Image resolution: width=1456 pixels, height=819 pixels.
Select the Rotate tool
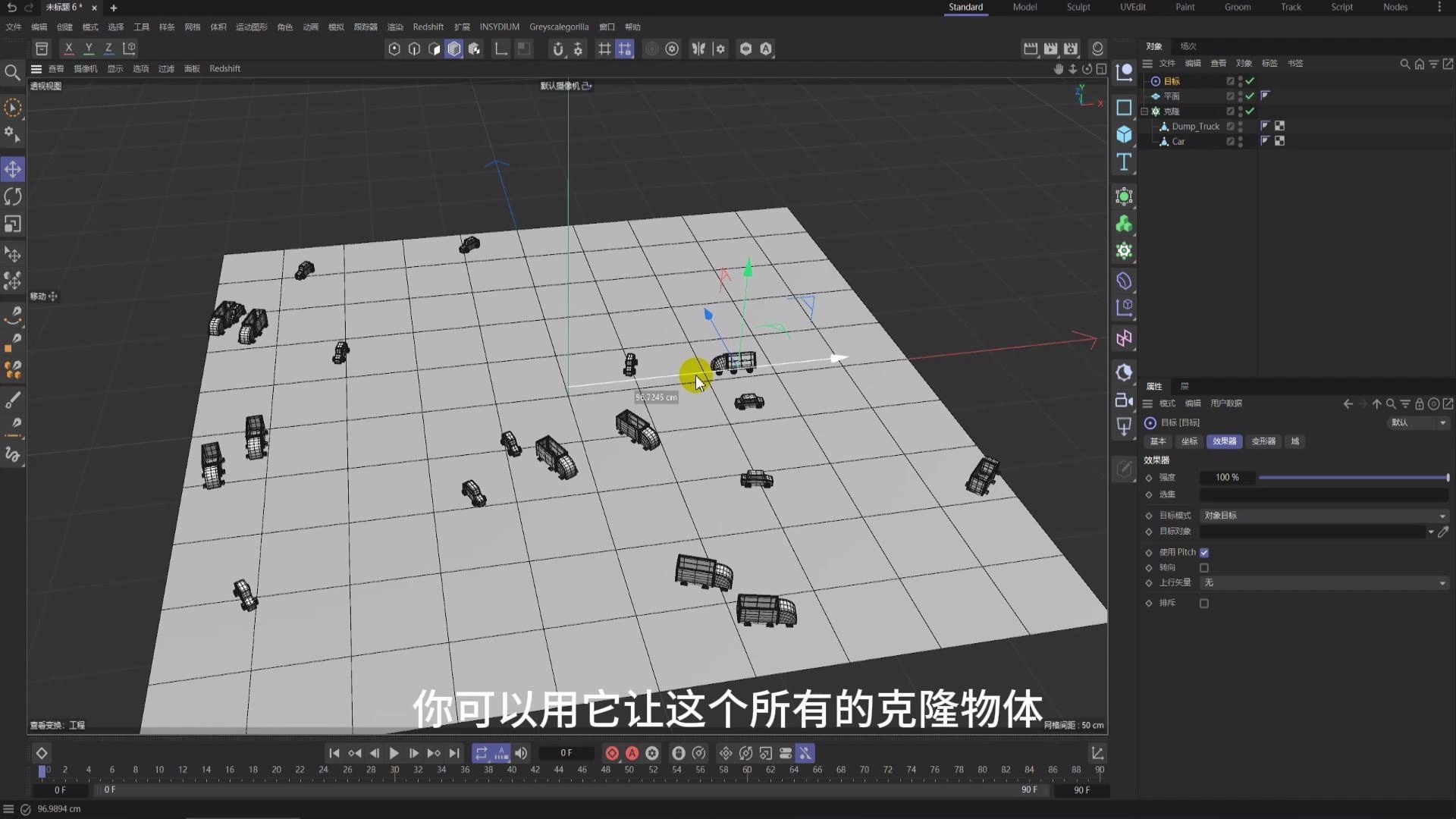click(13, 196)
